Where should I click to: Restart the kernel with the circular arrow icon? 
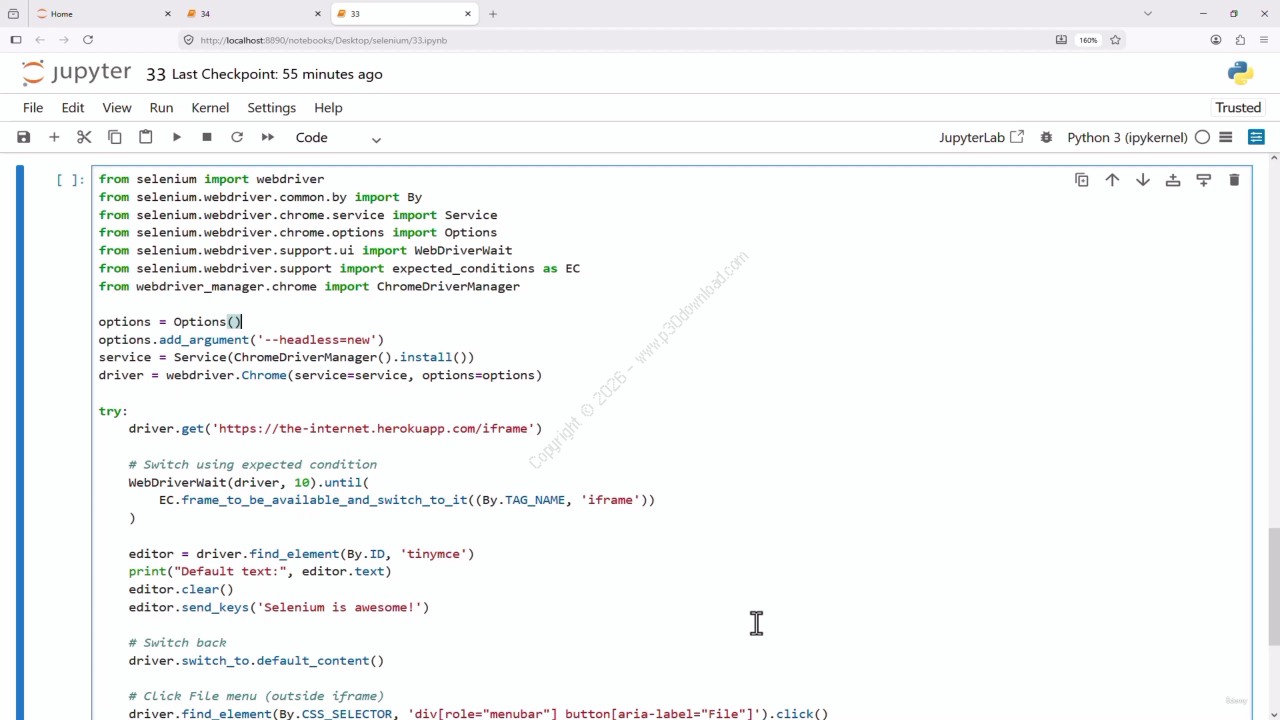237,137
